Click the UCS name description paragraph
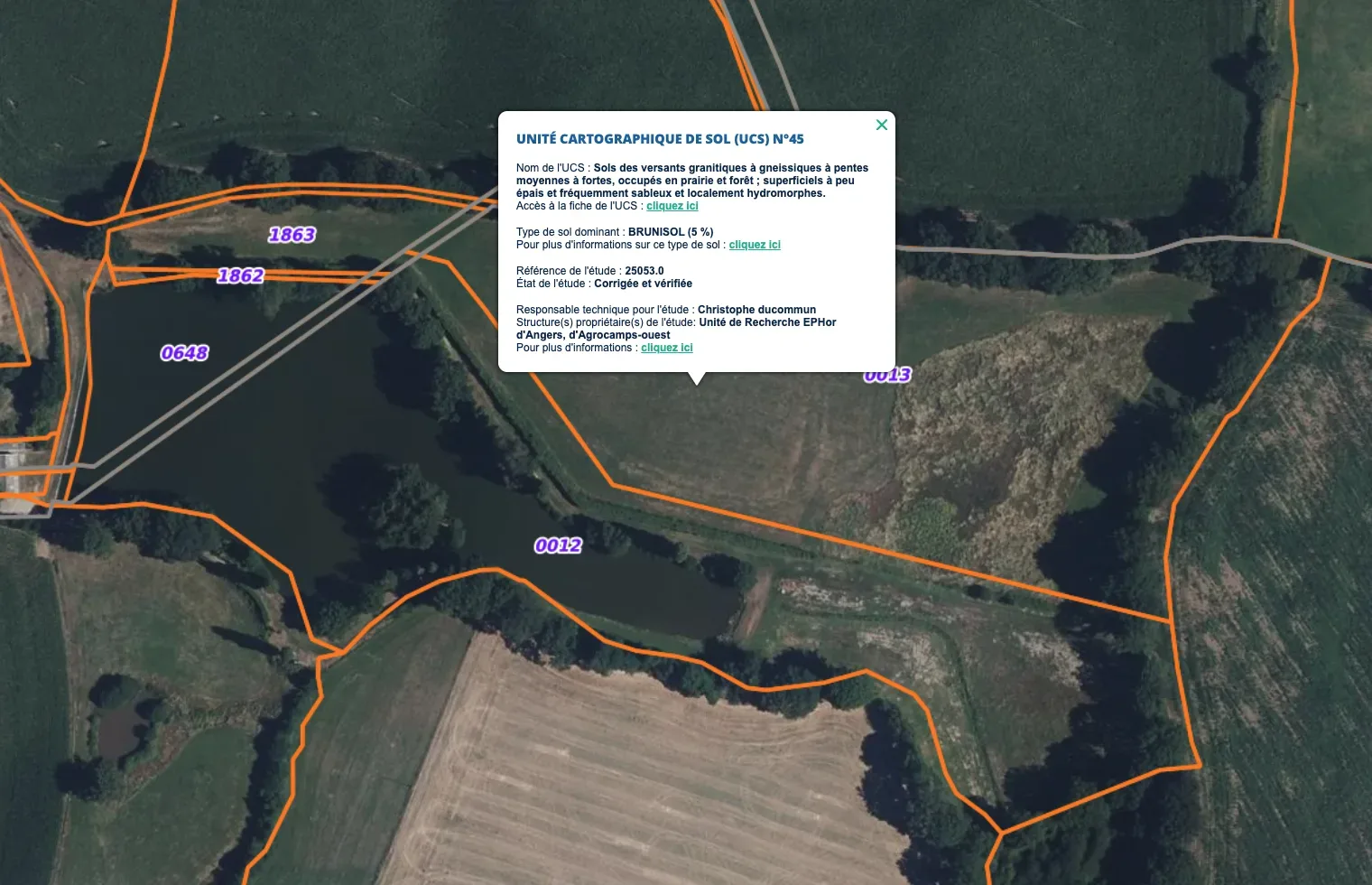 [x=692, y=181]
